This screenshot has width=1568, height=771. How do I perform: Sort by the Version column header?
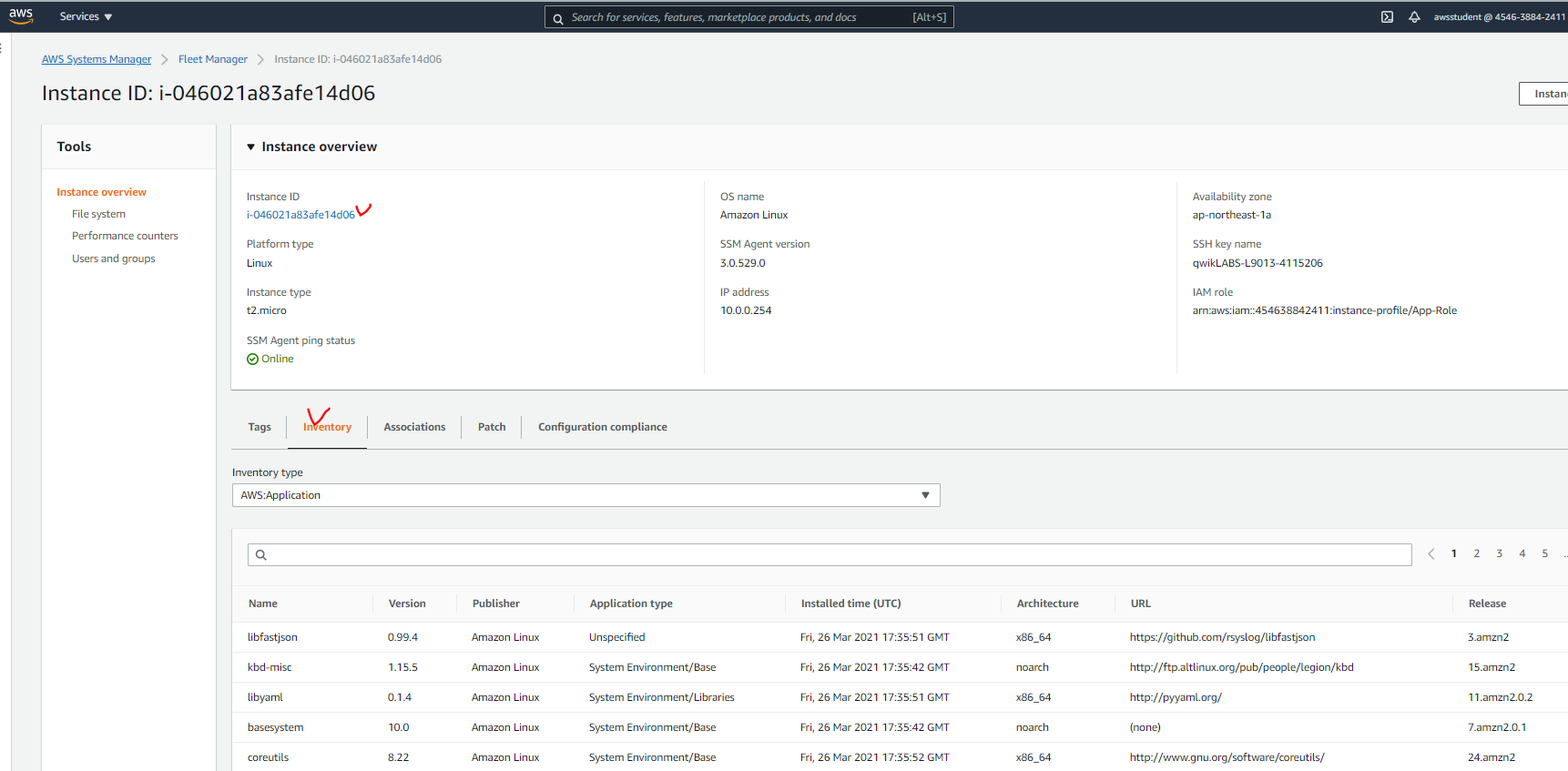tap(407, 604)
